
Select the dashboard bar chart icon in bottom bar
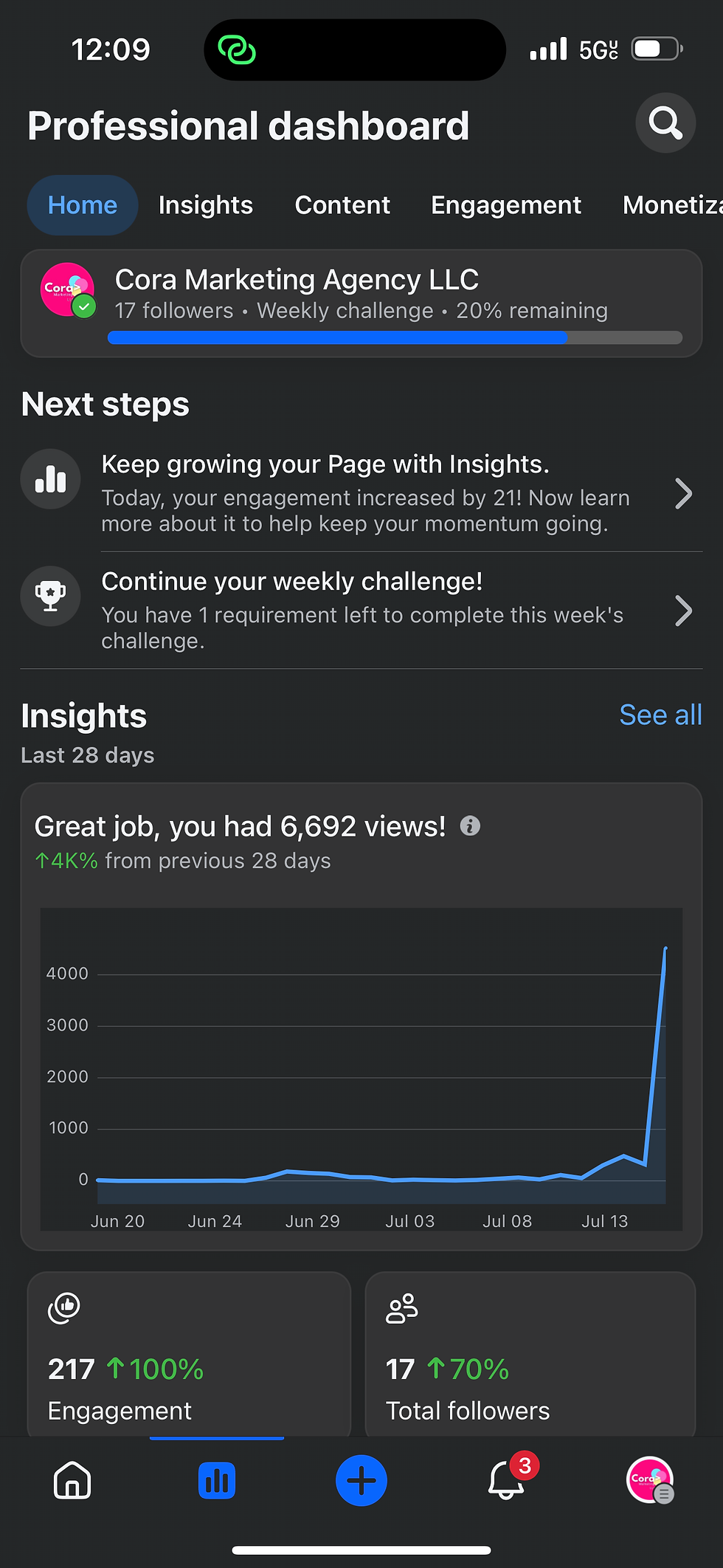(217, 1480)
